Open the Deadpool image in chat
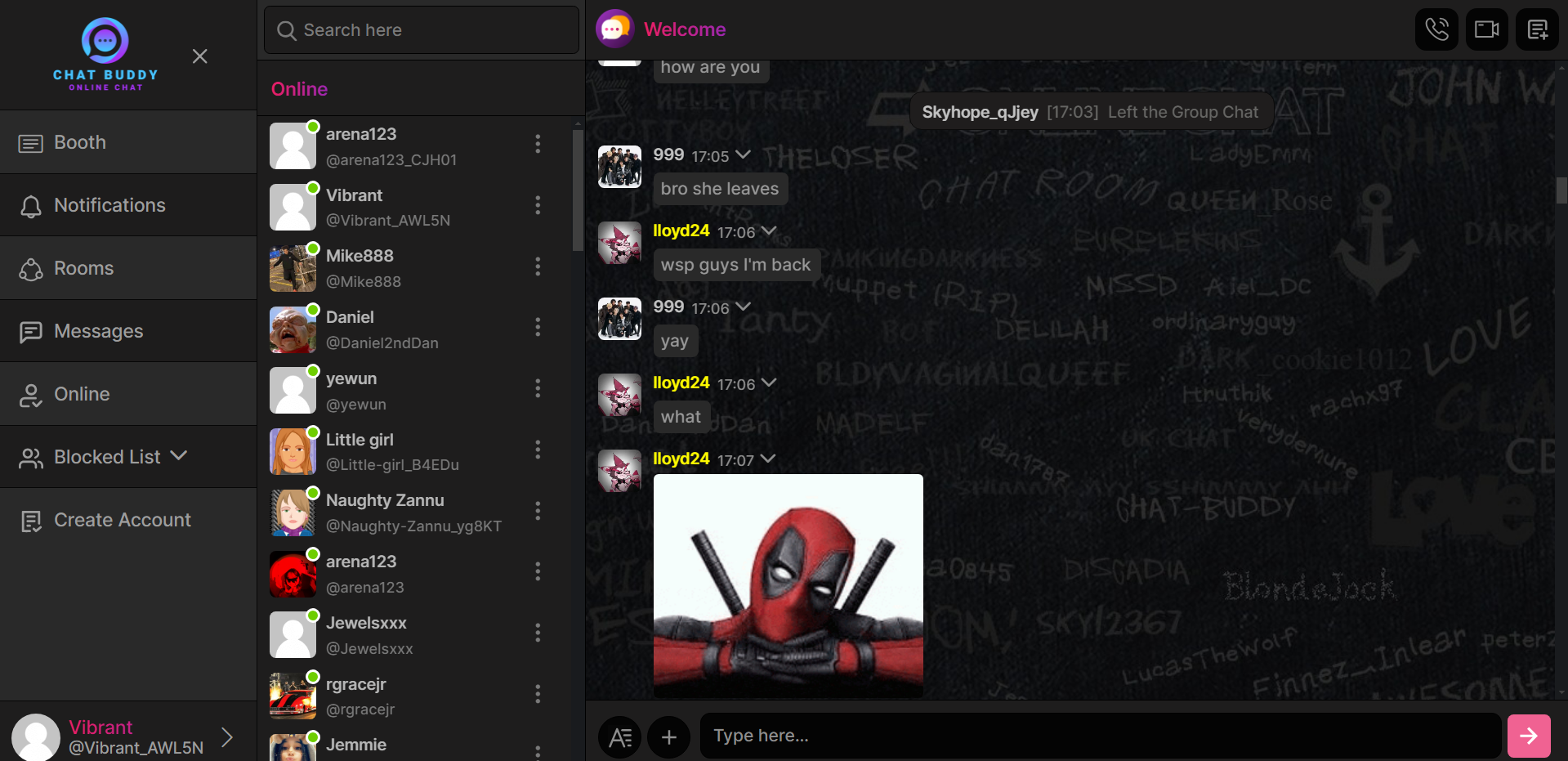The image size is (1568, 761). [x=788, y=585]
